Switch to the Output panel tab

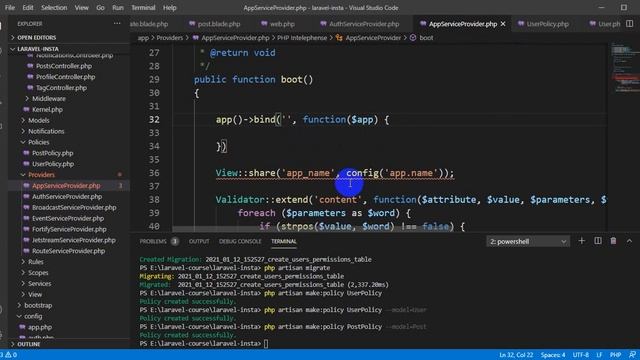pos(199,242)
